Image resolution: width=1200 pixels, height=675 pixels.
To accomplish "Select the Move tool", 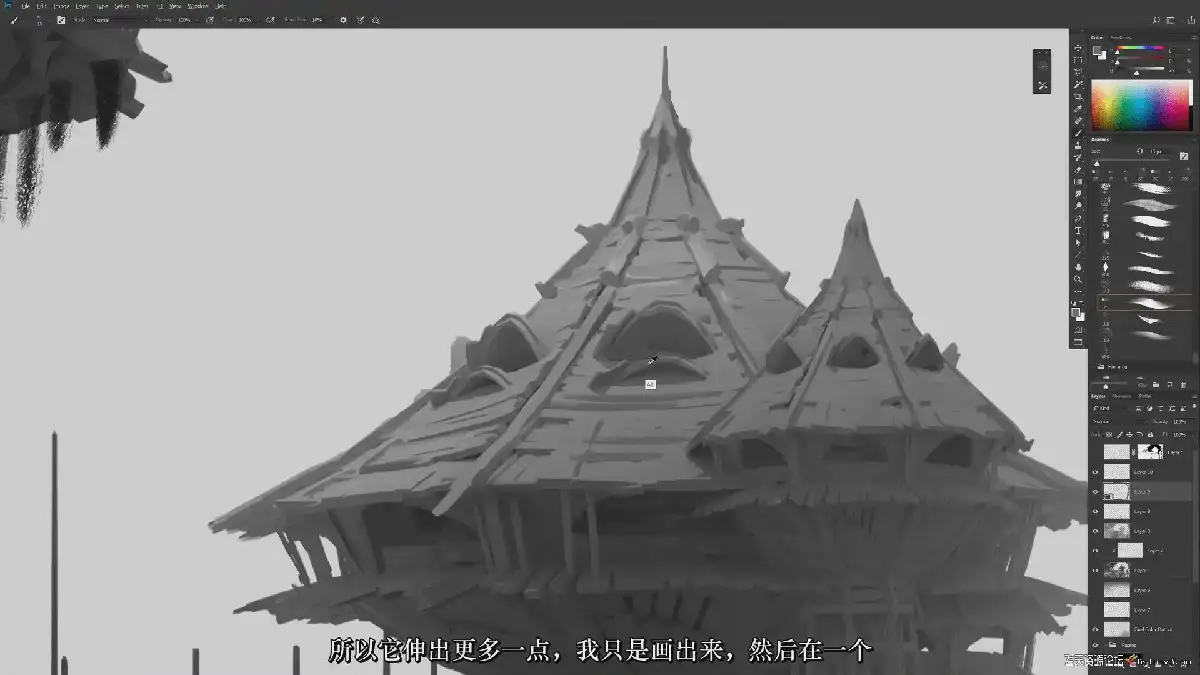I will point(1078,48).
